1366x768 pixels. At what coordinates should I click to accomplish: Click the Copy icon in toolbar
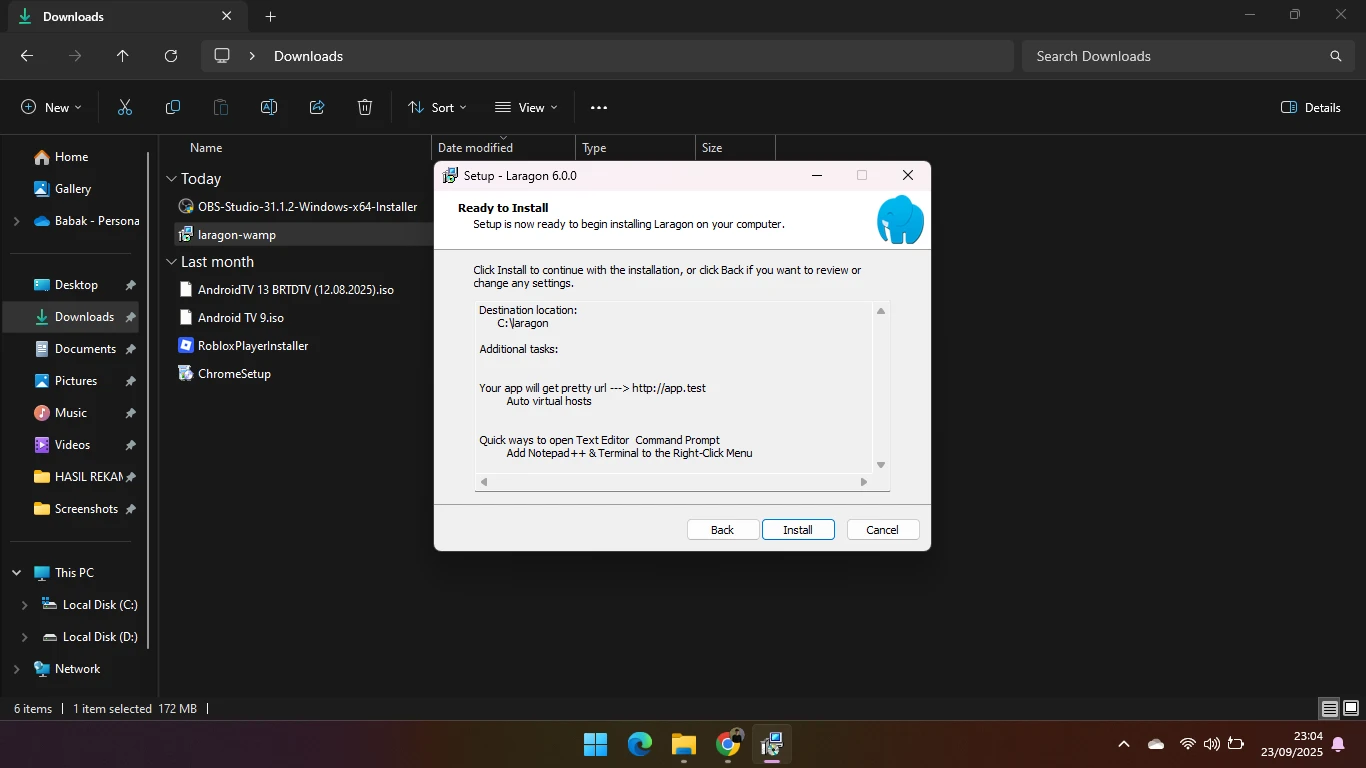173,108
